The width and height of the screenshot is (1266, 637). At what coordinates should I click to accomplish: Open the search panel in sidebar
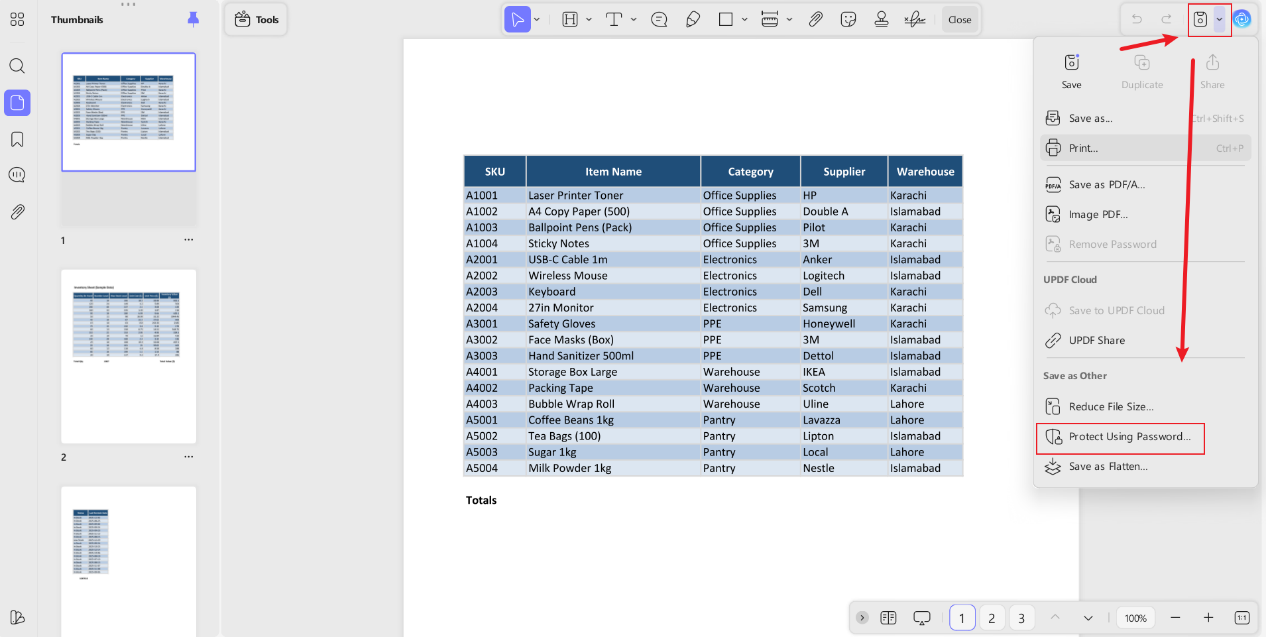tap(17, 66)
